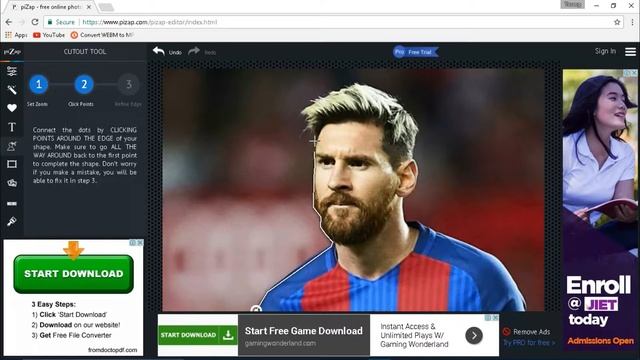Click the bottom banner START DOWNLOAD button
640x360 pixels.
198,335
